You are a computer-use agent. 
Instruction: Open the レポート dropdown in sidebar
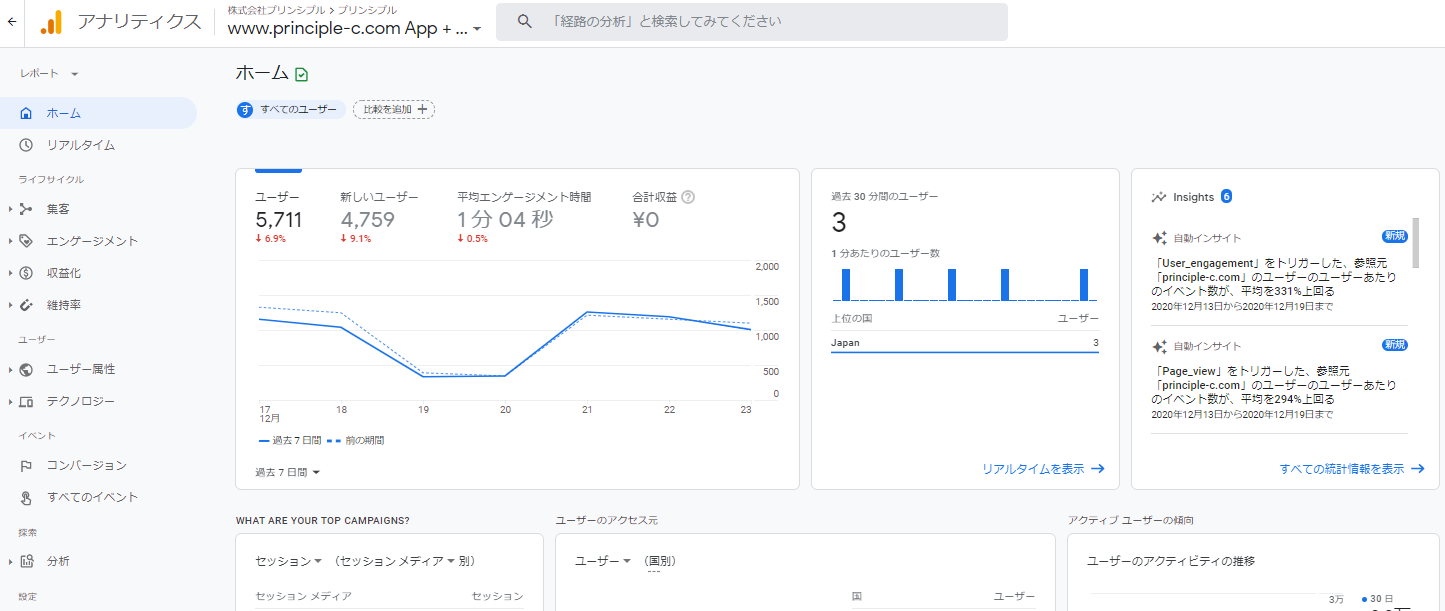[x=49, y=73]
